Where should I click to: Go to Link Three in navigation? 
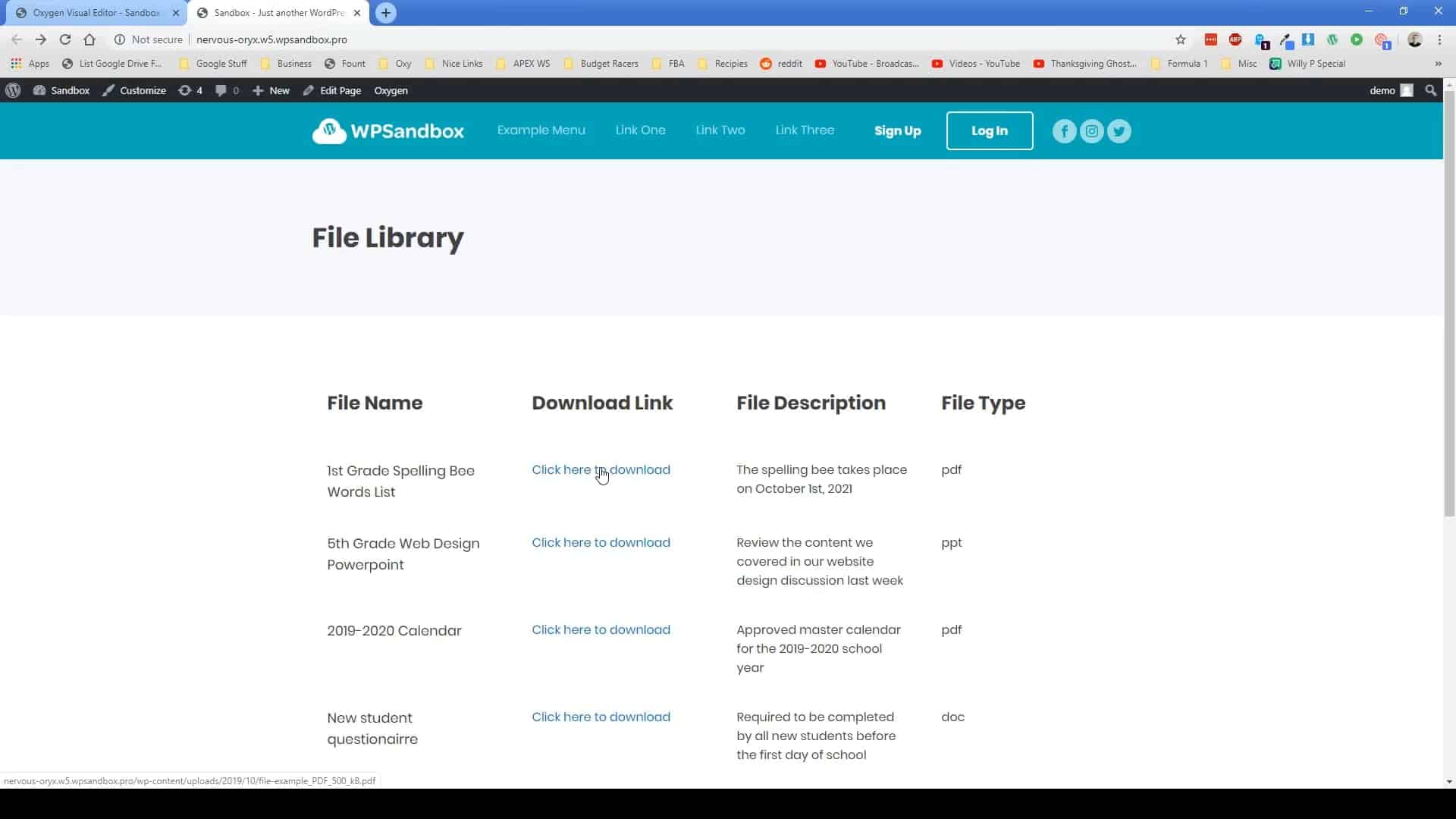805,130
